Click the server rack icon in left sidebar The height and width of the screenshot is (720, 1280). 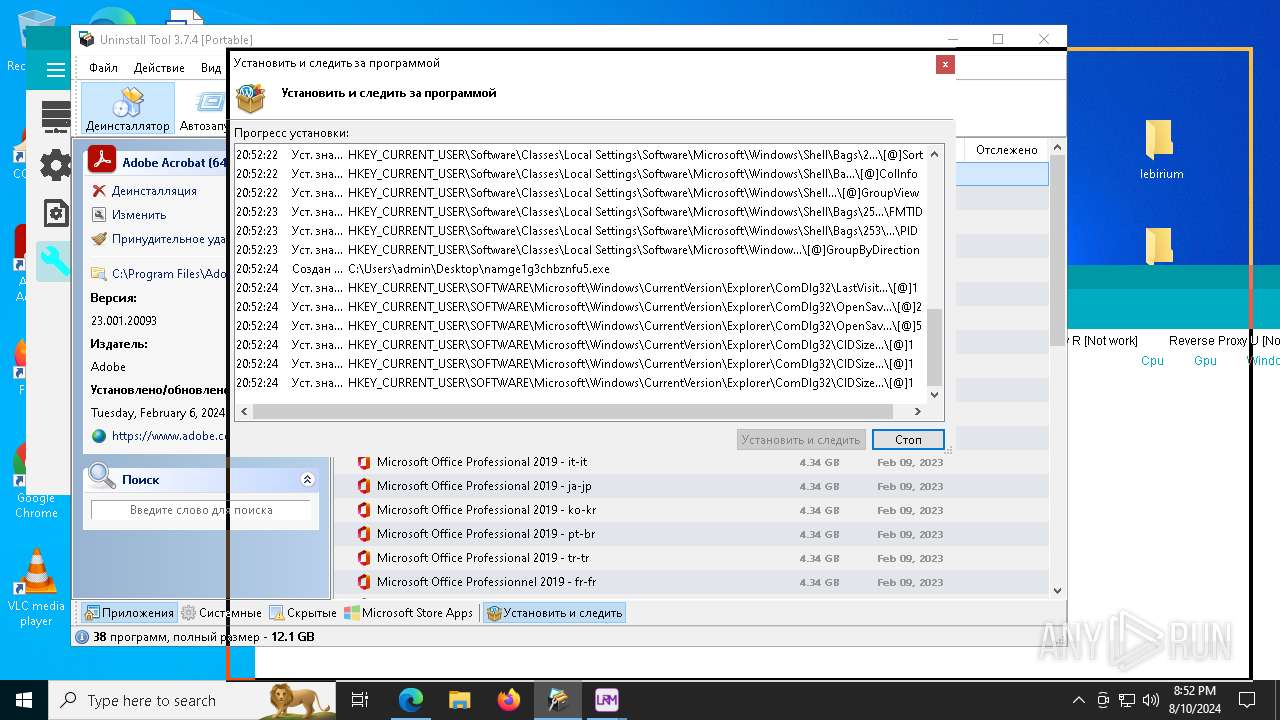pos(56,117)
